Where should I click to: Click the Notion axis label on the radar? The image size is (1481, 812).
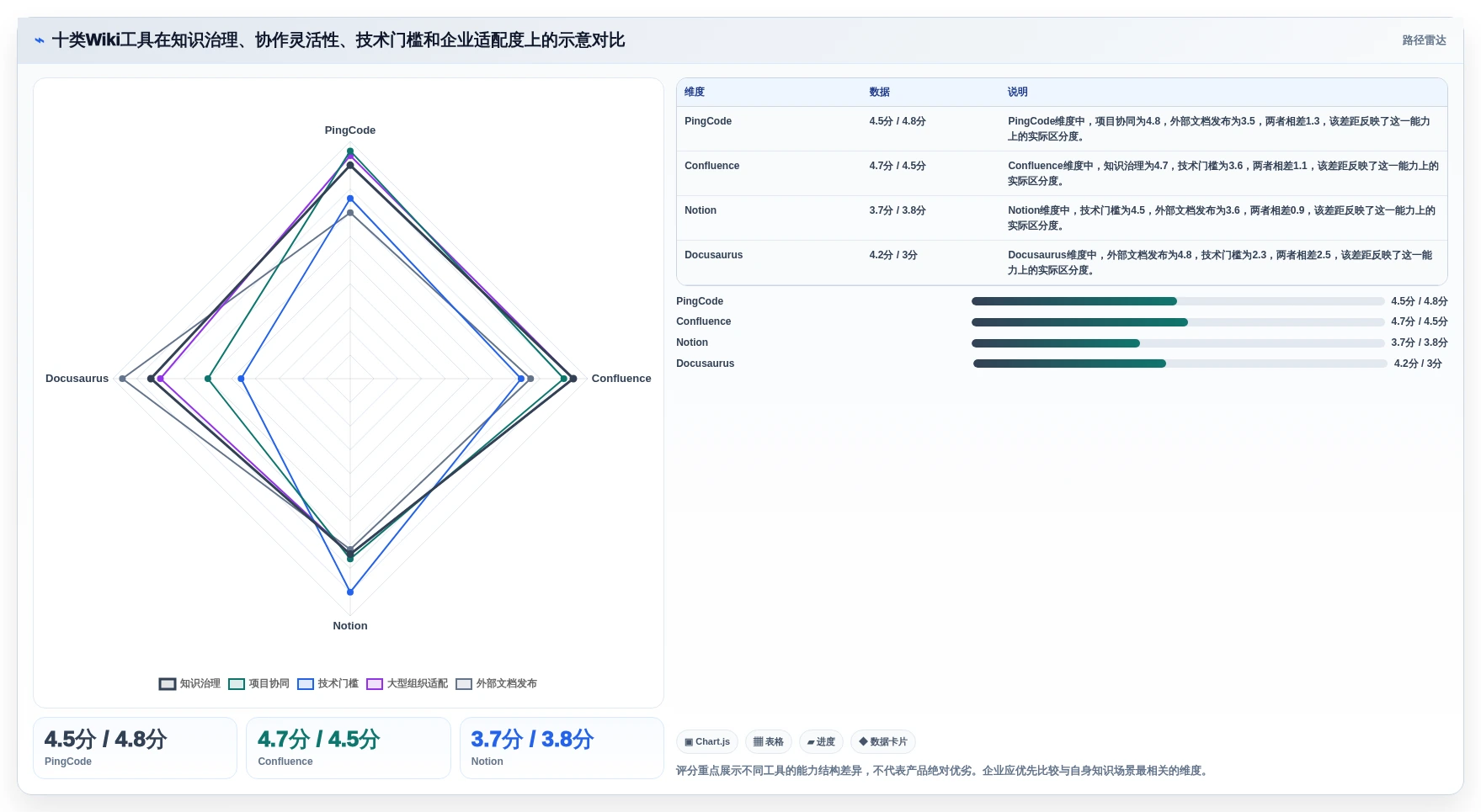(x=350, y=626)
